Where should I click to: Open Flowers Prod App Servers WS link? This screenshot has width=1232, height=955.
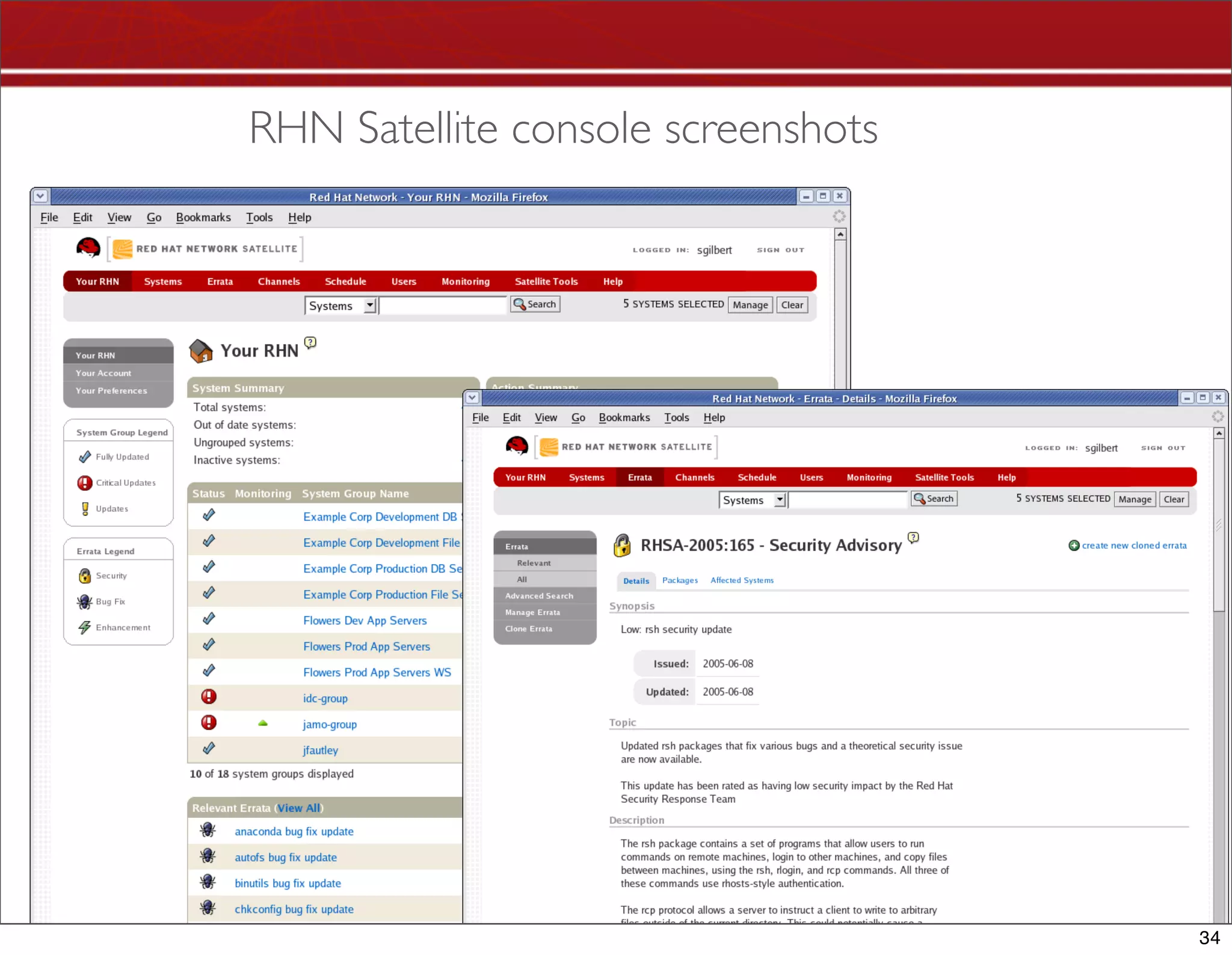[x=377, y=672]
